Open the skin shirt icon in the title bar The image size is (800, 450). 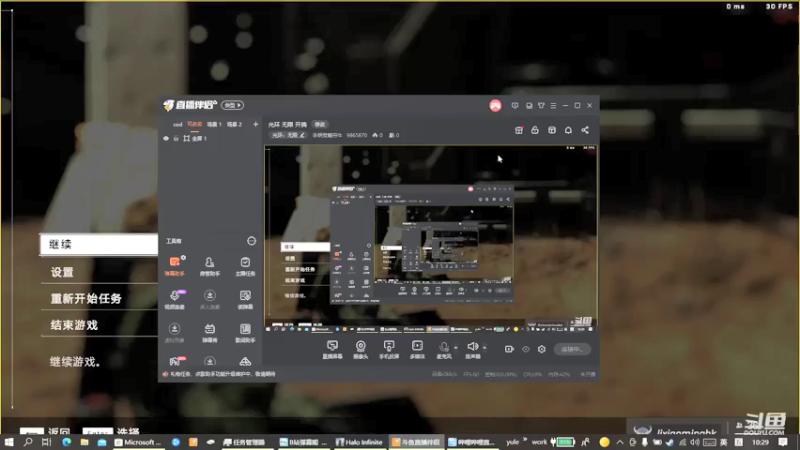541,106
